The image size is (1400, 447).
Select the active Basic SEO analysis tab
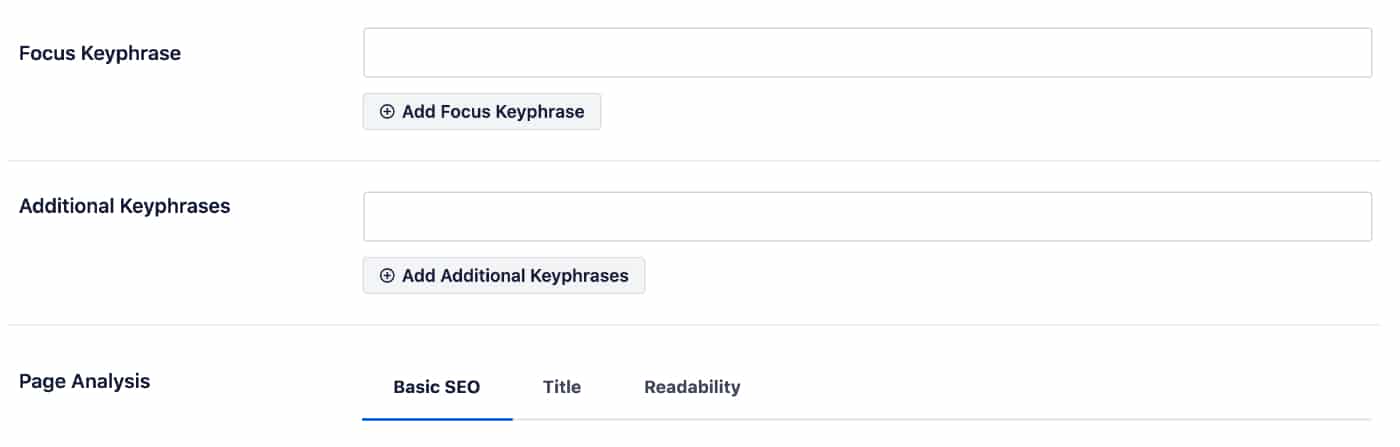[437, 387]
